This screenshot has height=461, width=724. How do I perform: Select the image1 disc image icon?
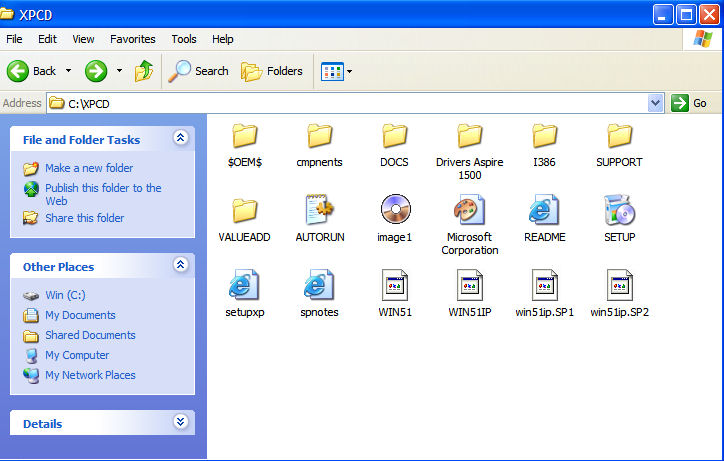395,209
